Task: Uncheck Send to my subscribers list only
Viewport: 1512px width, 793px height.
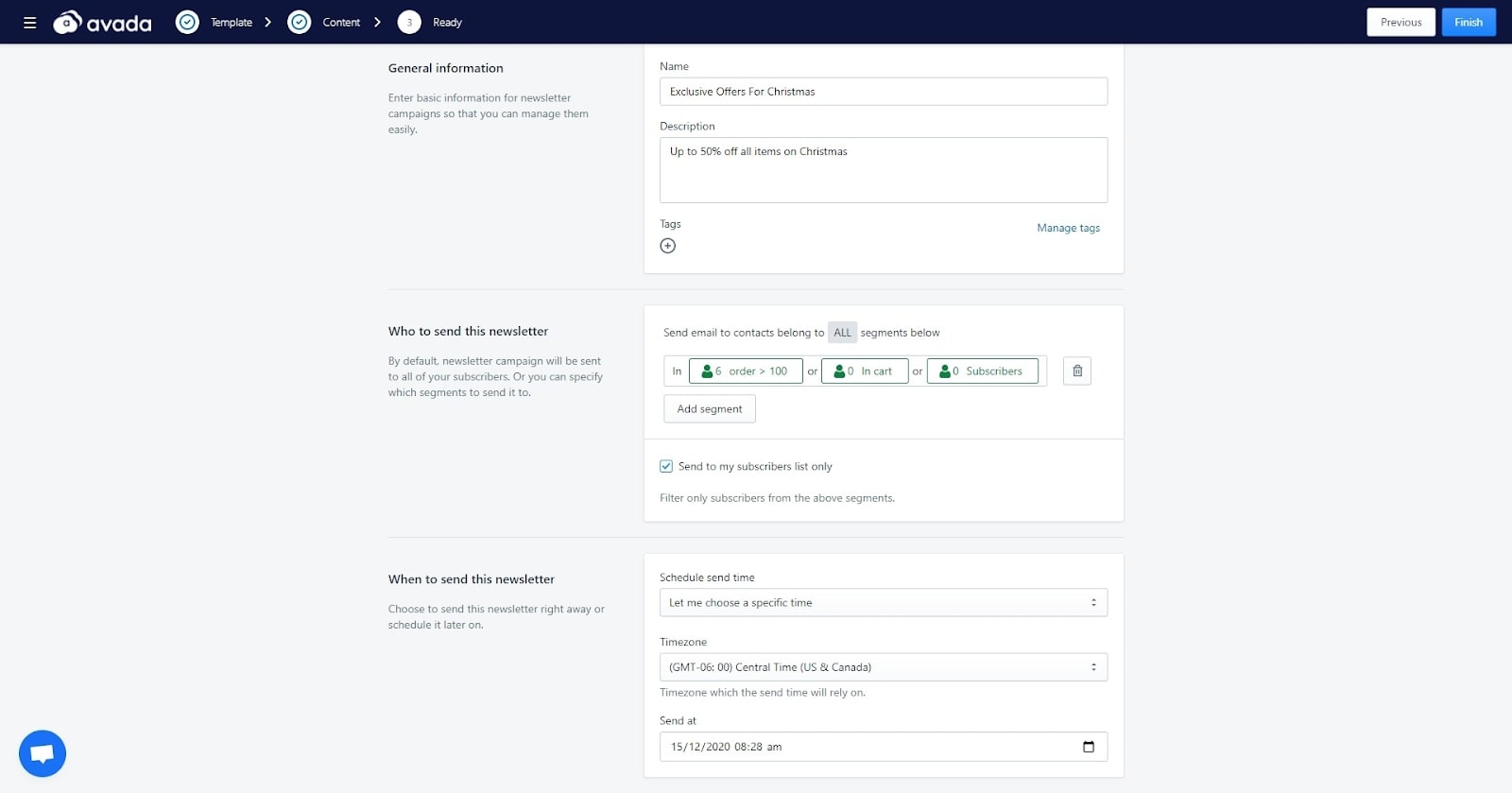Action: (666, 467)
